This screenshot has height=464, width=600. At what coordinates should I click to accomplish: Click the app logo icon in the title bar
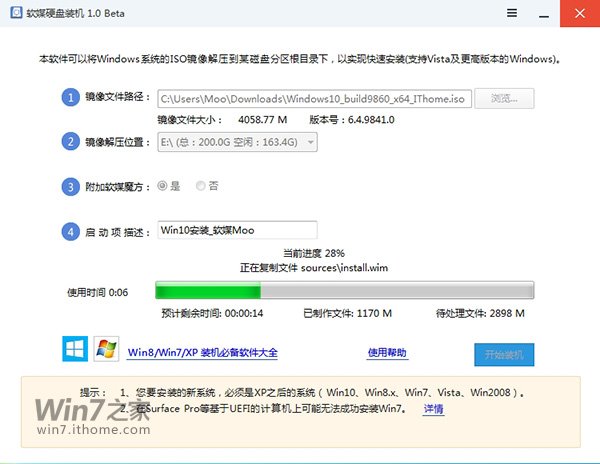pos(16,13)
